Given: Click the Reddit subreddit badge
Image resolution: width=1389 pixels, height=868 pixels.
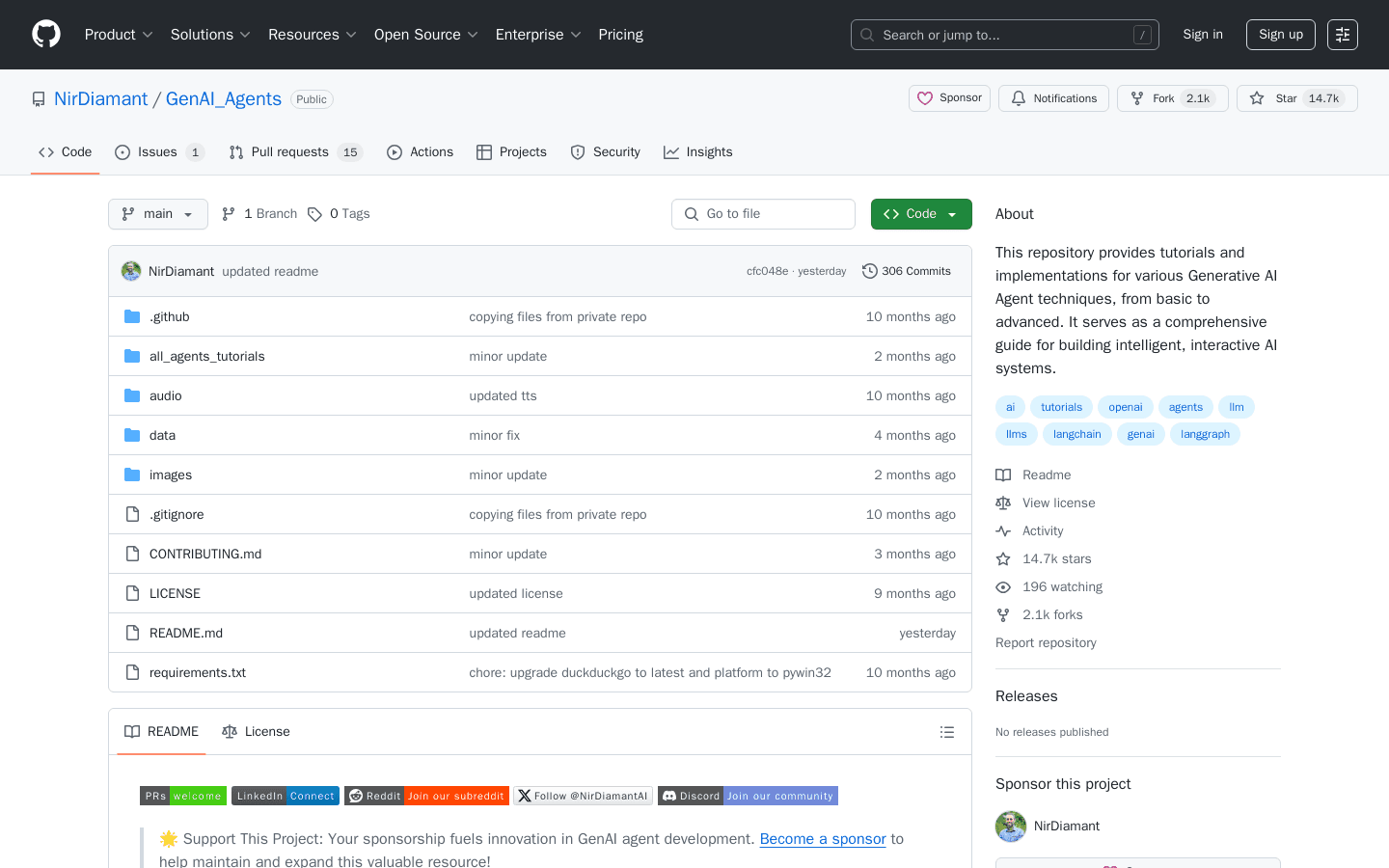Looking at the screenshot, I should (426, 796).
